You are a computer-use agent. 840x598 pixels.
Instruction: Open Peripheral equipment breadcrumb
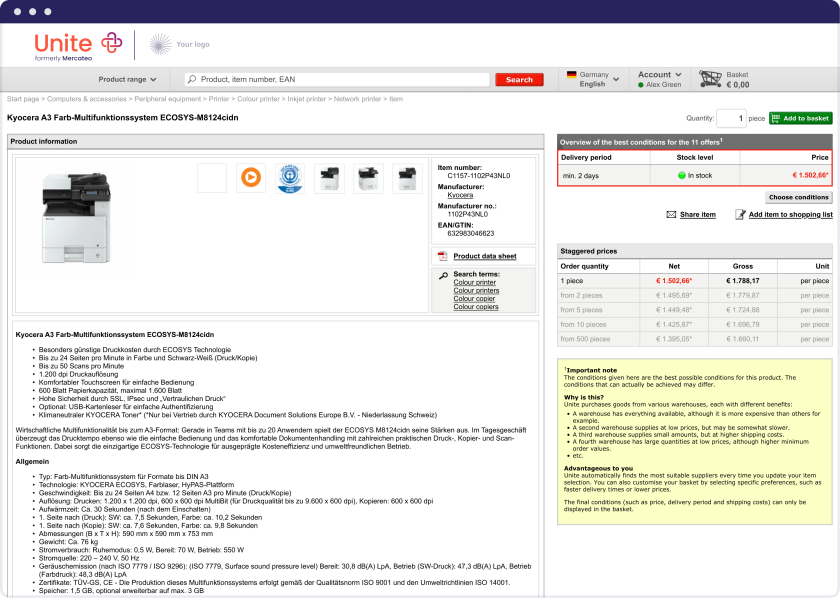tap(168, 99)
